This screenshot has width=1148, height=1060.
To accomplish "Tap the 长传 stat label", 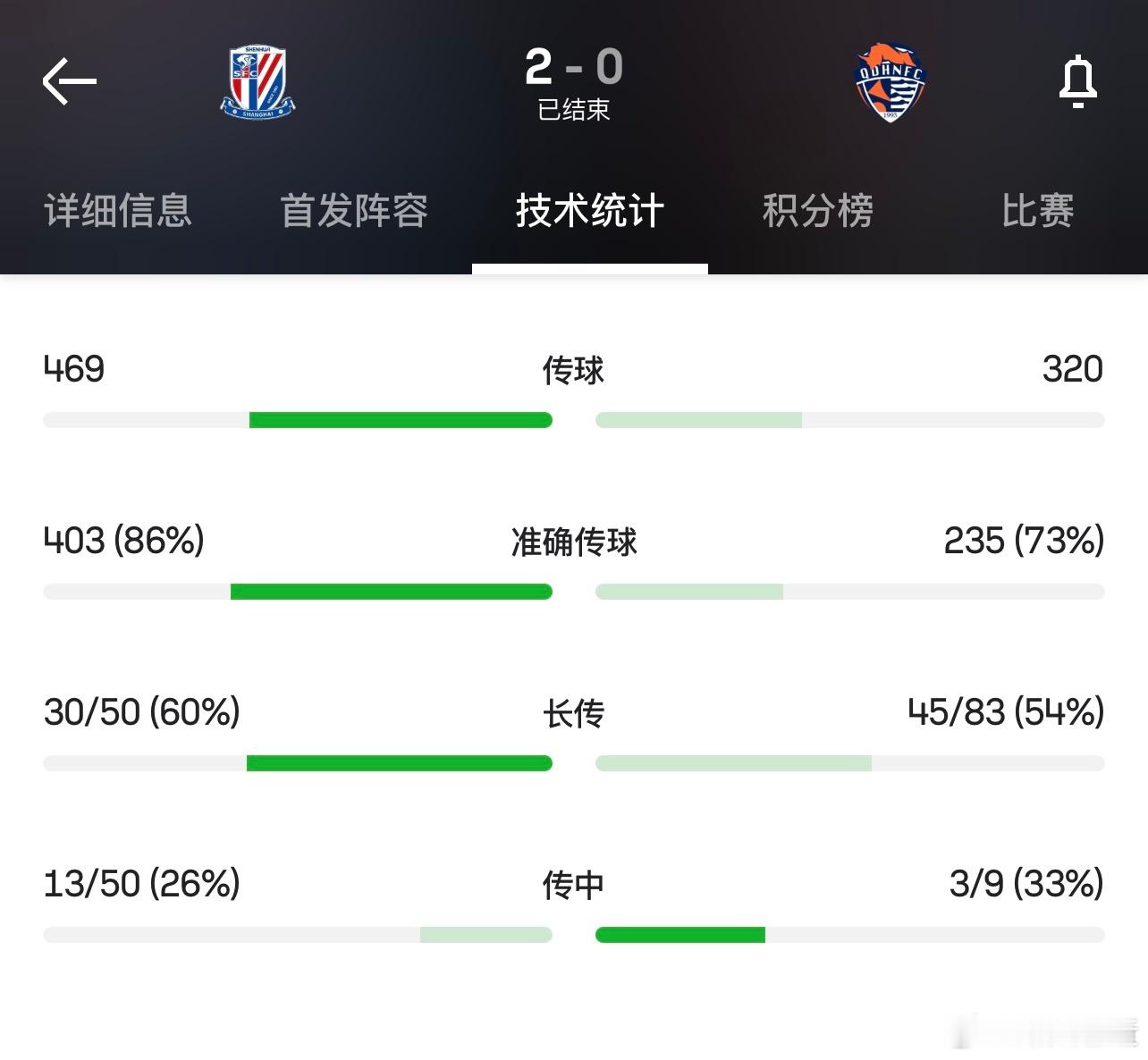I will [573, 713].
